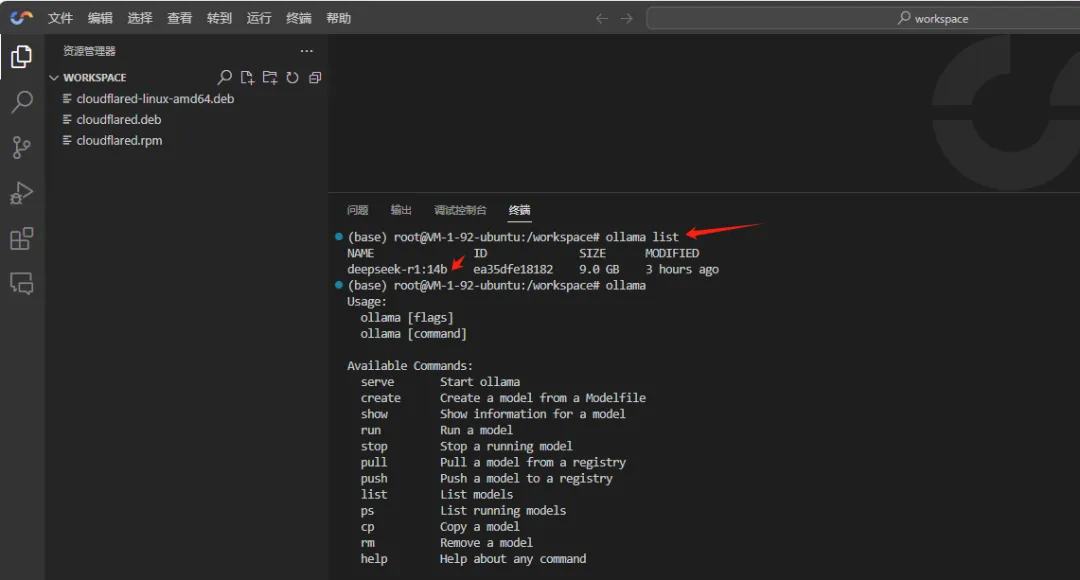
Task: Open the Source Control view
Action: [21, 147]
